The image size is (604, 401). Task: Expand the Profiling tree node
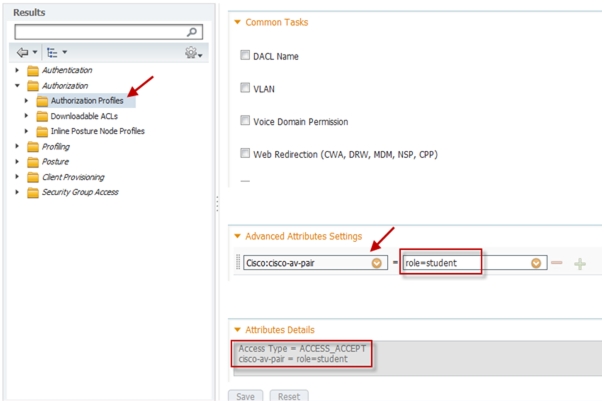tap(17, 146)
